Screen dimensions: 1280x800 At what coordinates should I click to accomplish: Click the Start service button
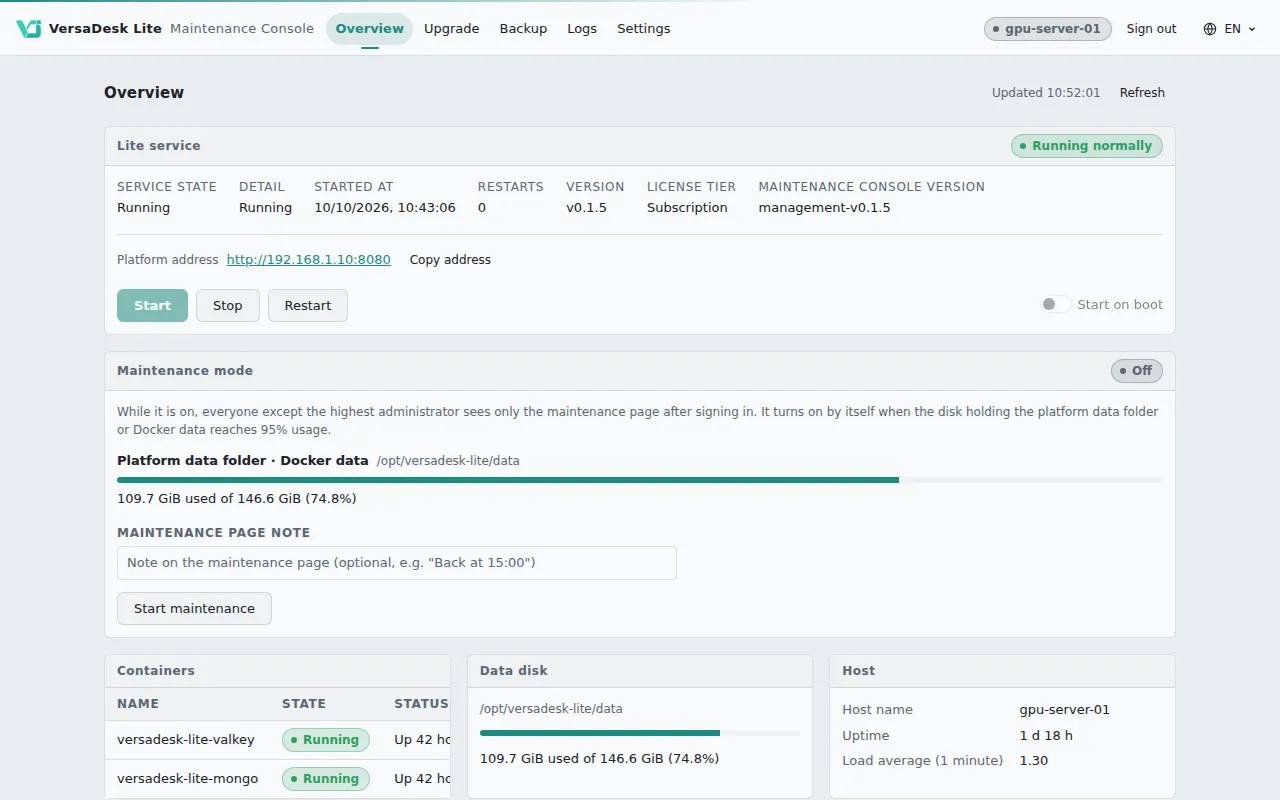coord(152,306)
